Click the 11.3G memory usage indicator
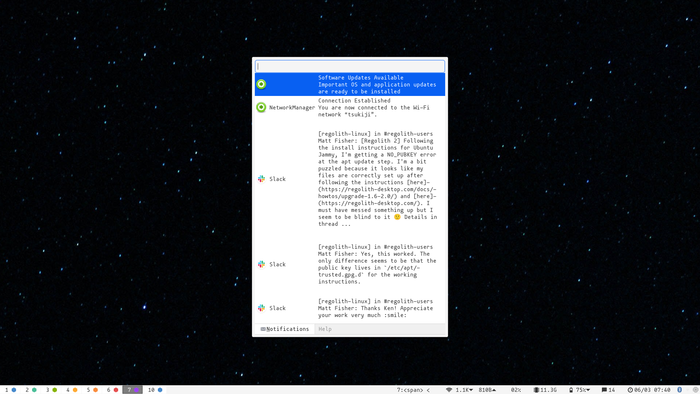700x394 pixels. pos(545,390)
